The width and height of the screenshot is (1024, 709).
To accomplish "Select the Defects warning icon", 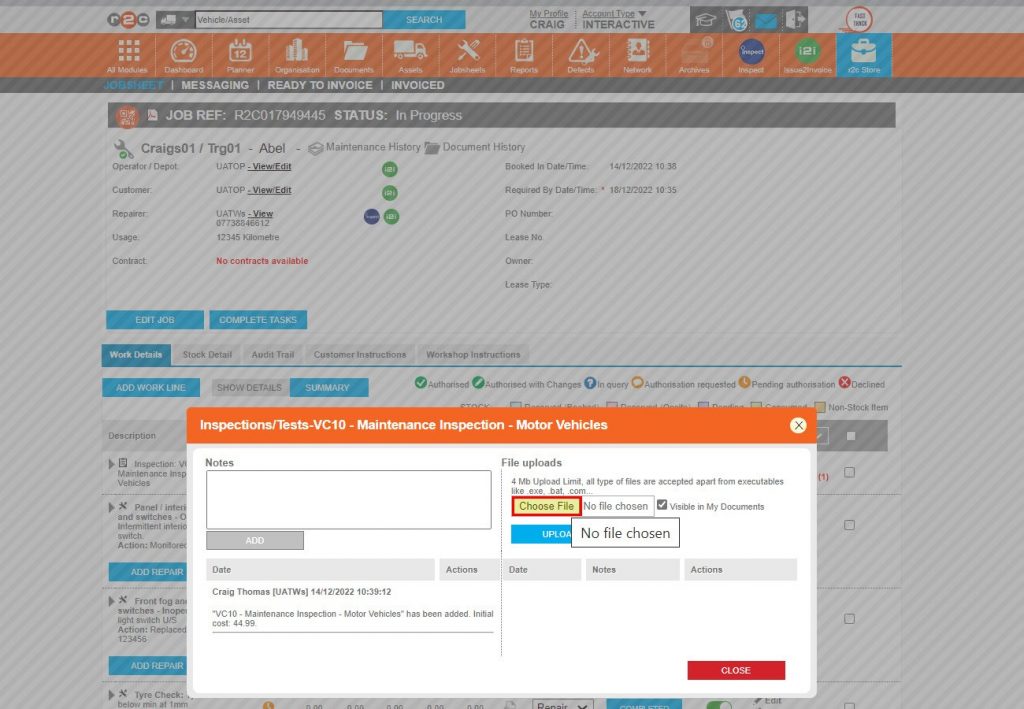I will click(581, 52).
